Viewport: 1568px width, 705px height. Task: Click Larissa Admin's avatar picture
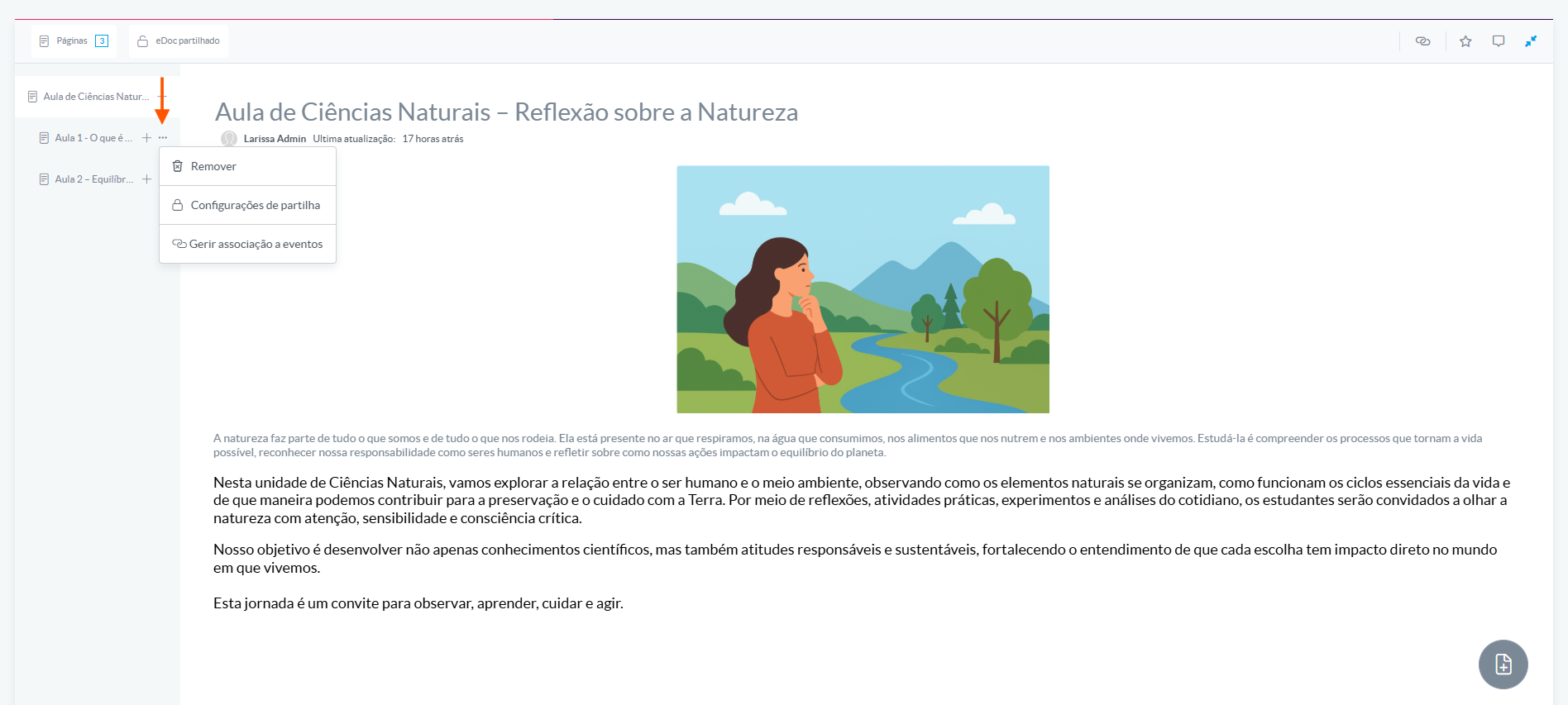(x=229, y=139)
